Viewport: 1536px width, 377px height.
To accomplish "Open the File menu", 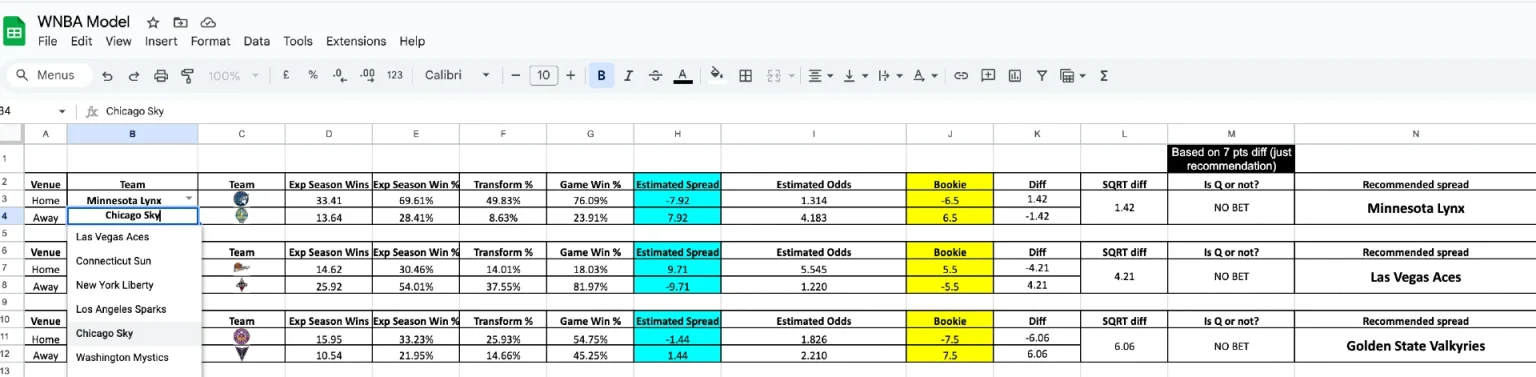I will 48,42.
